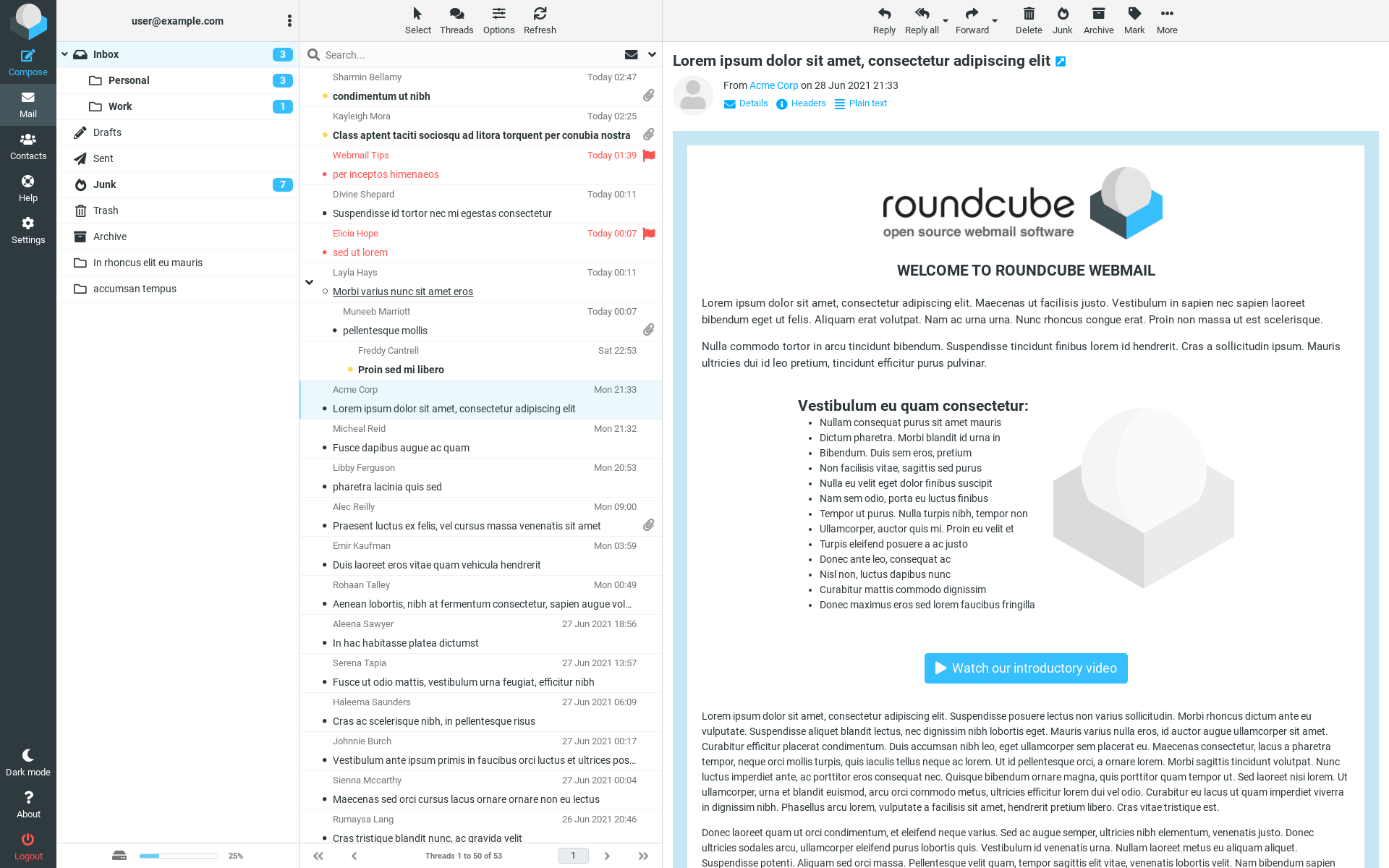Open the More options menu
This screenshot has width=1389, height=868.
click(1166, 19)
